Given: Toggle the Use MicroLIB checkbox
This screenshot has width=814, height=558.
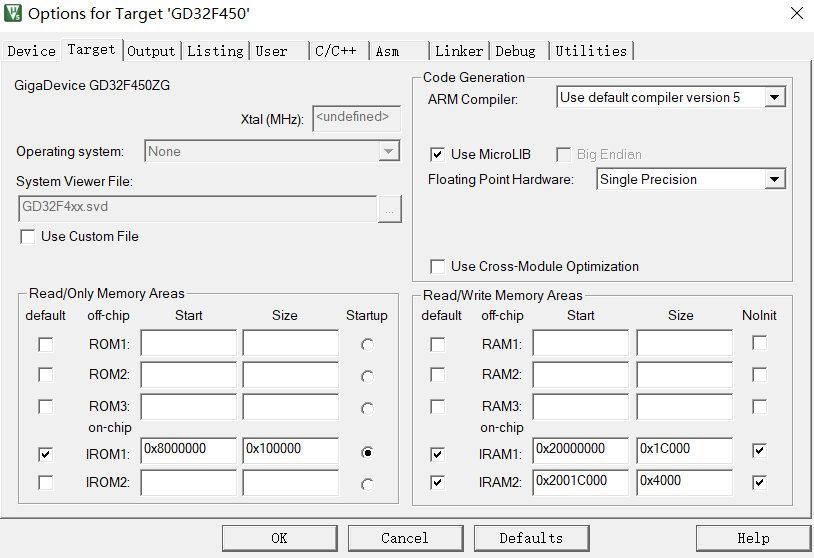Looking at the screenshot, I should tap(437, 154).
